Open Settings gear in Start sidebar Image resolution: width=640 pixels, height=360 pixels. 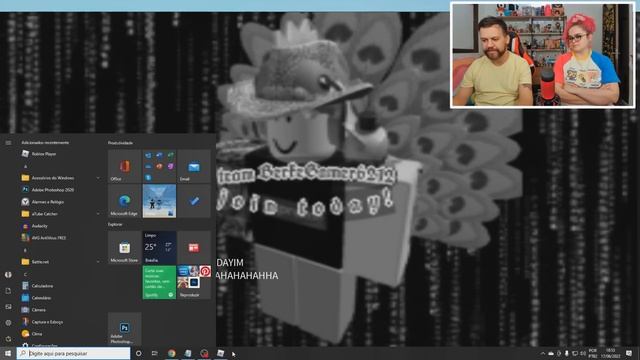(8, 322)
